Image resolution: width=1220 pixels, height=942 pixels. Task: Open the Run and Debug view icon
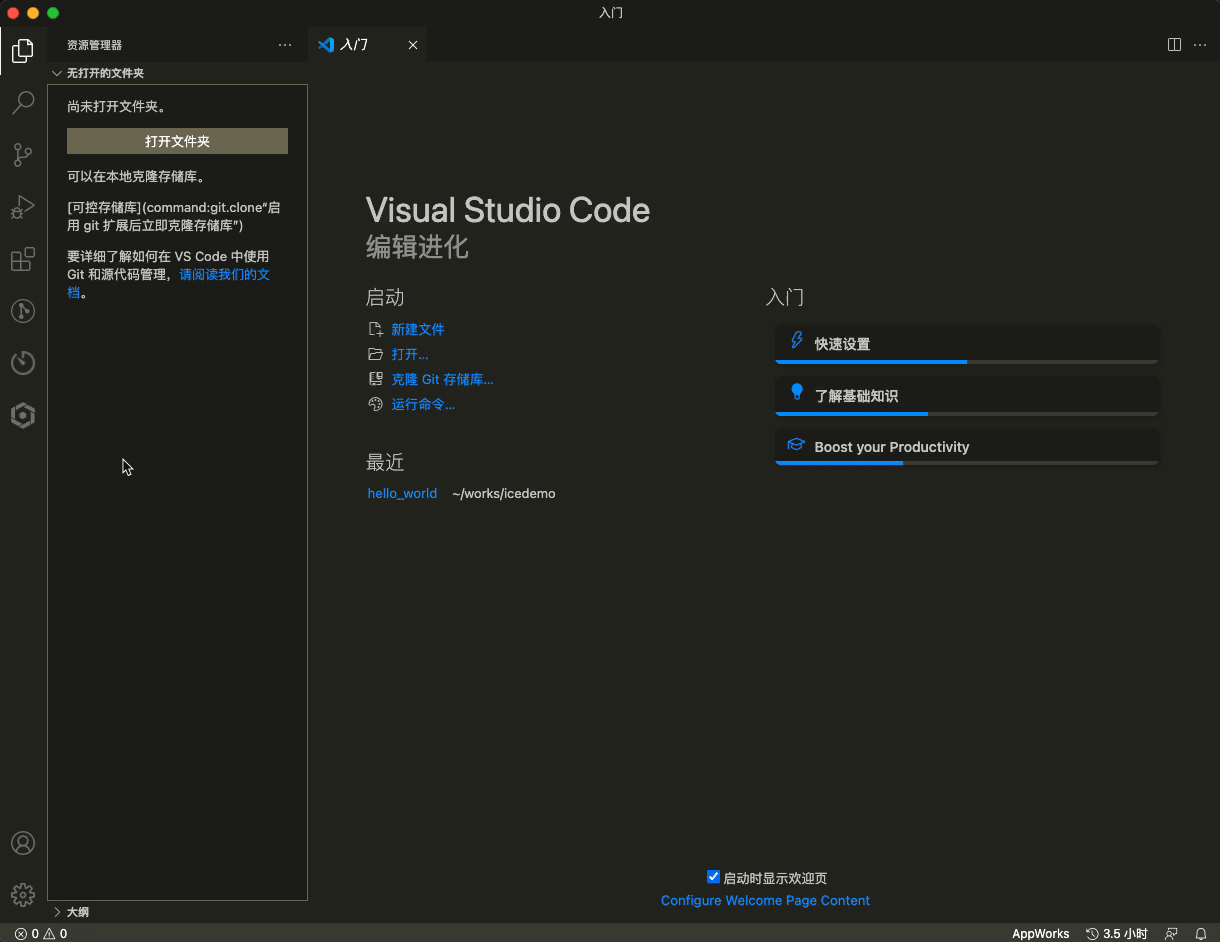(23, 207)
